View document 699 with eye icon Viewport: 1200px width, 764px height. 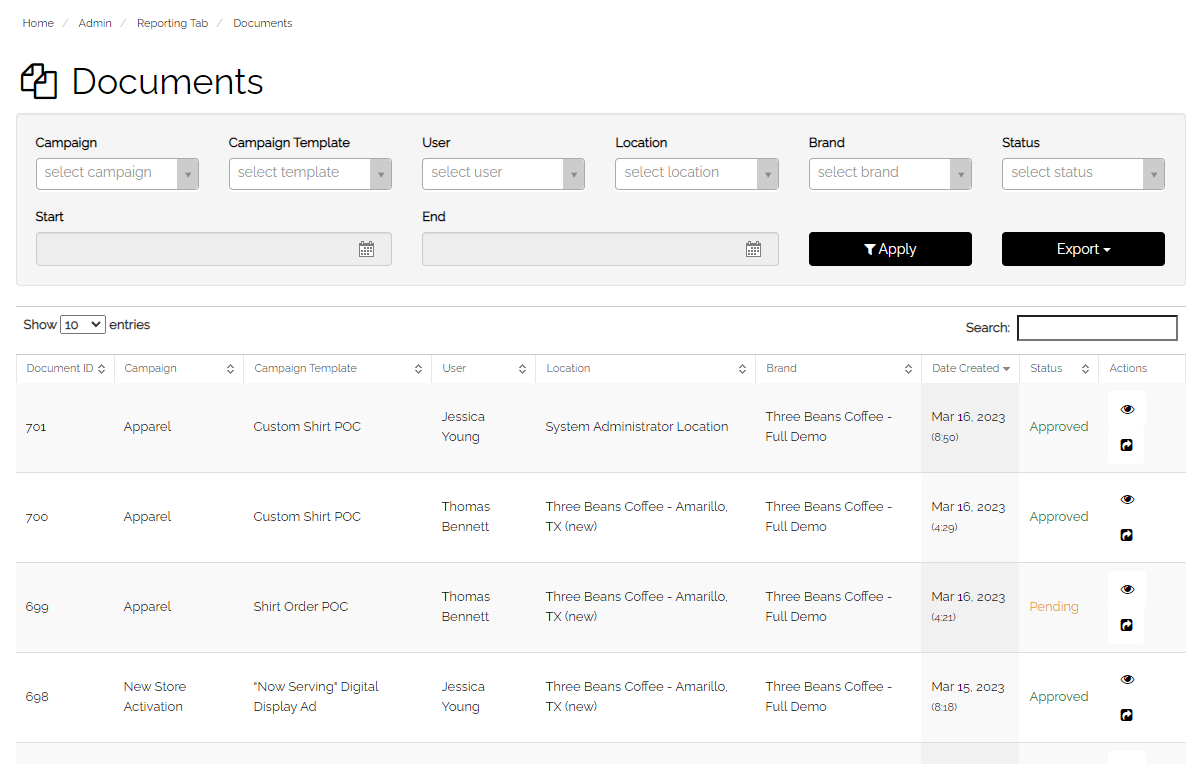point(1127,589)
